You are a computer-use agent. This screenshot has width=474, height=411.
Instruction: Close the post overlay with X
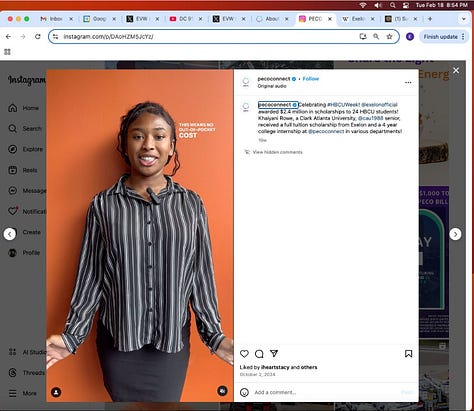tap(456, 70)
